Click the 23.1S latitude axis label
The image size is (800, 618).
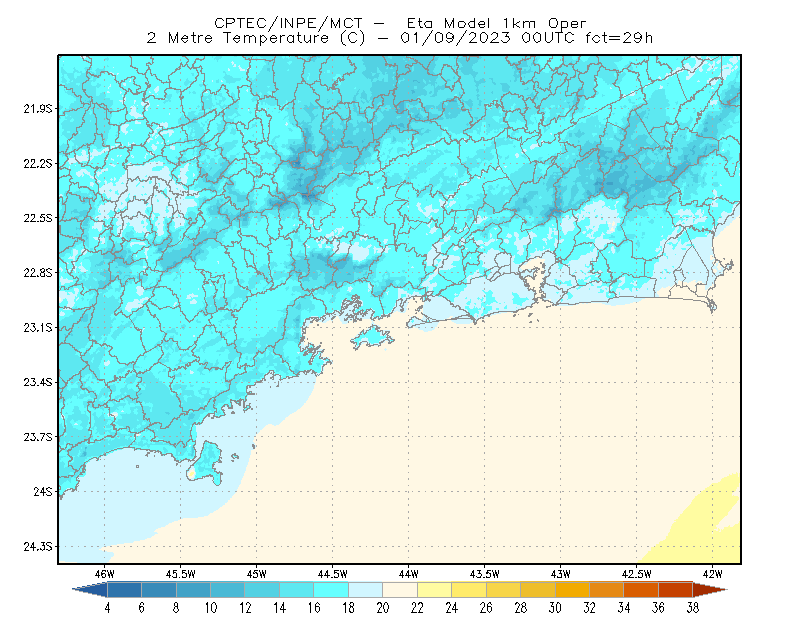(x=37, y=327)
